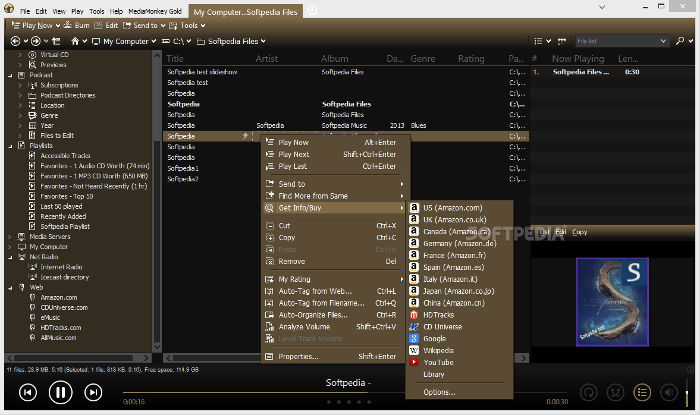The width and height of the screenshot is (700, 415).
Task: Click the album art thumbnail
Action: pyautogui.click(x=612, y=302)
